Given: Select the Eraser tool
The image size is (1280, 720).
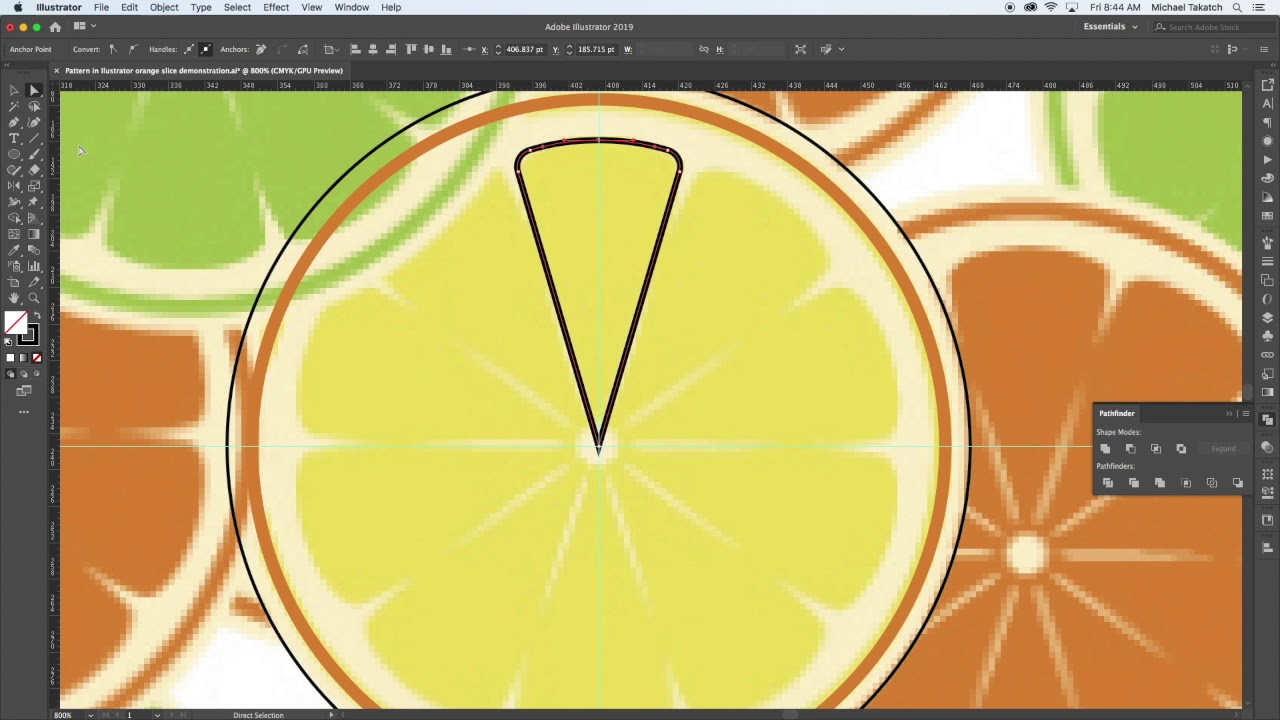Looking at the screenshot, I should coord(34,170).
